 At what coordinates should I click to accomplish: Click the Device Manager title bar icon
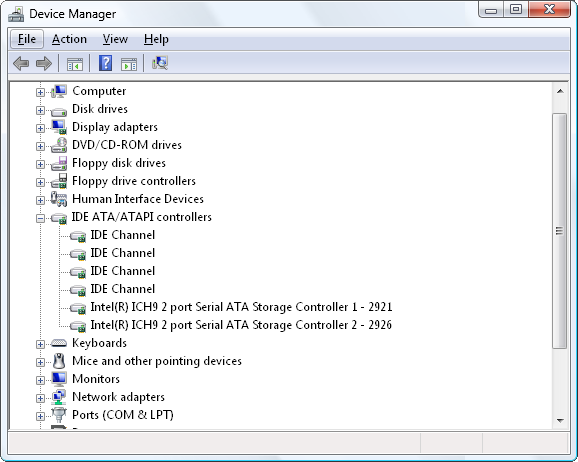(16, 14)
